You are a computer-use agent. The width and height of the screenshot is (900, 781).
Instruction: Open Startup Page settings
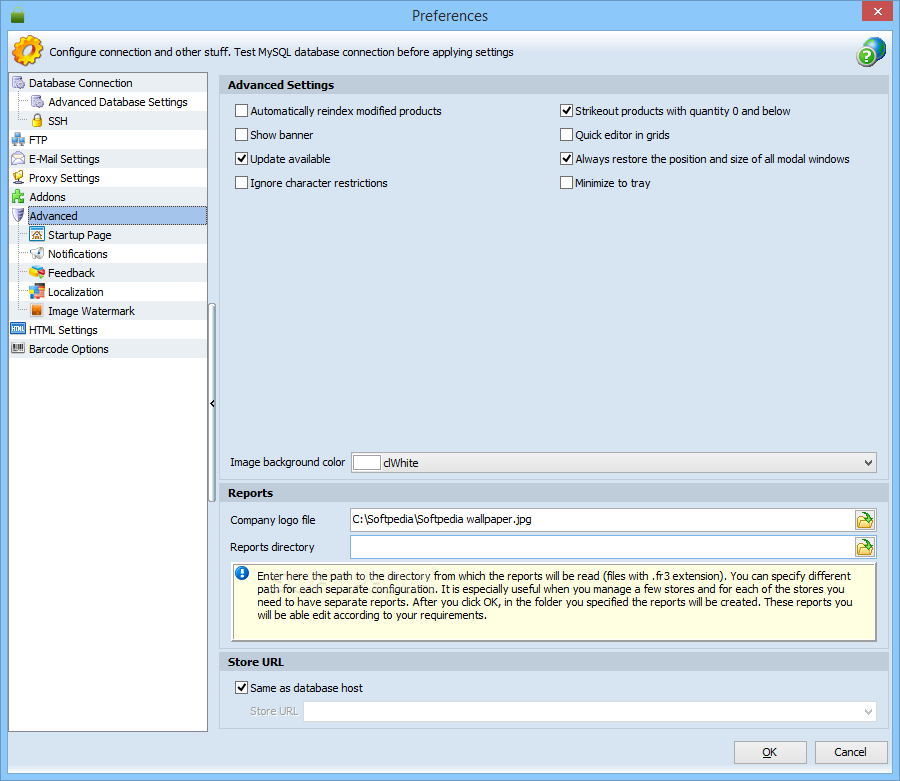[79, 234]
